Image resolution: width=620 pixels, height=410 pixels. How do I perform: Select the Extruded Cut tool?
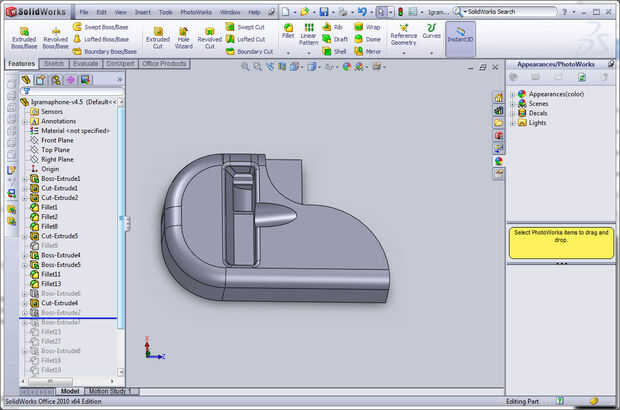(158, 36)
